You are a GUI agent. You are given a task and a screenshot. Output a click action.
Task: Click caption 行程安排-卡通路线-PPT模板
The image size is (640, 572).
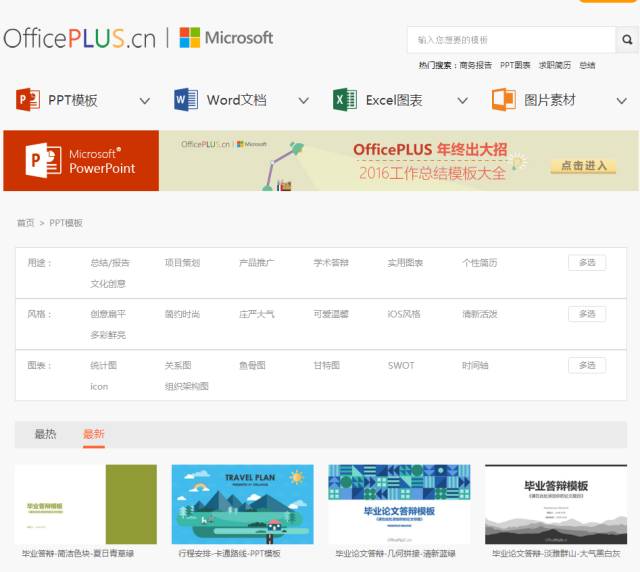(x=229, y=554)
